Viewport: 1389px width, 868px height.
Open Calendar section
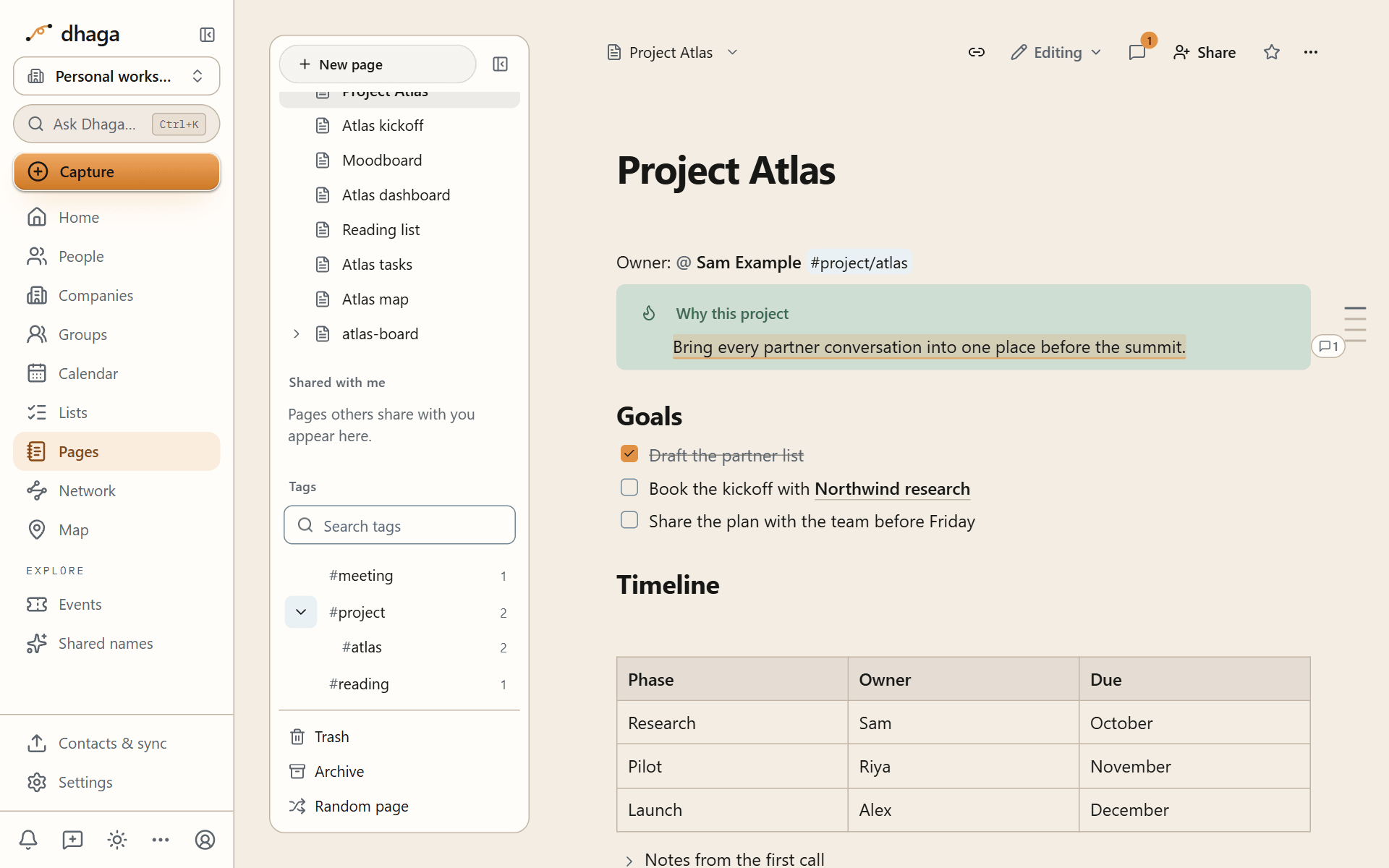116,373
